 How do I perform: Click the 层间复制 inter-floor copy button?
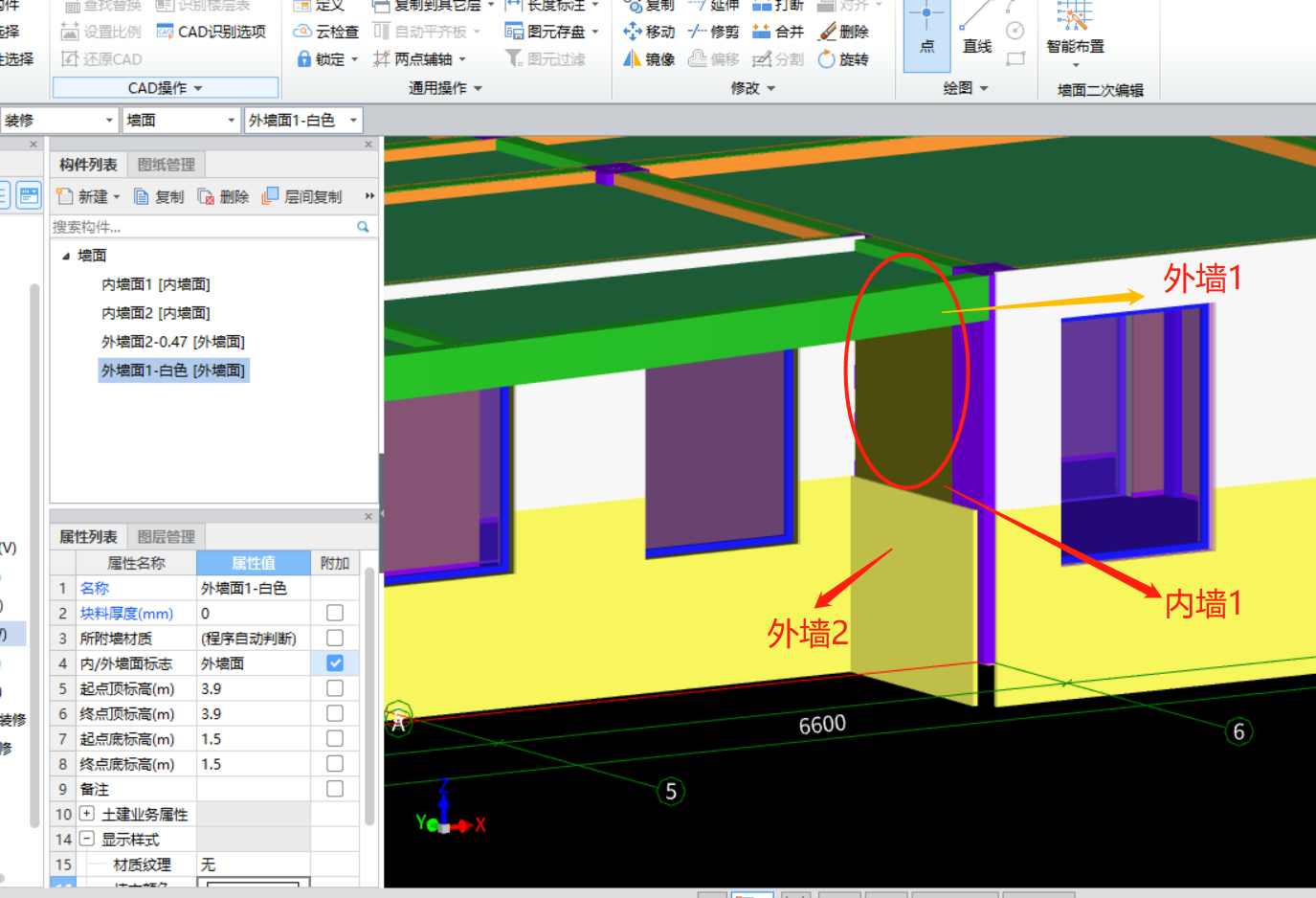pos(301,196)
